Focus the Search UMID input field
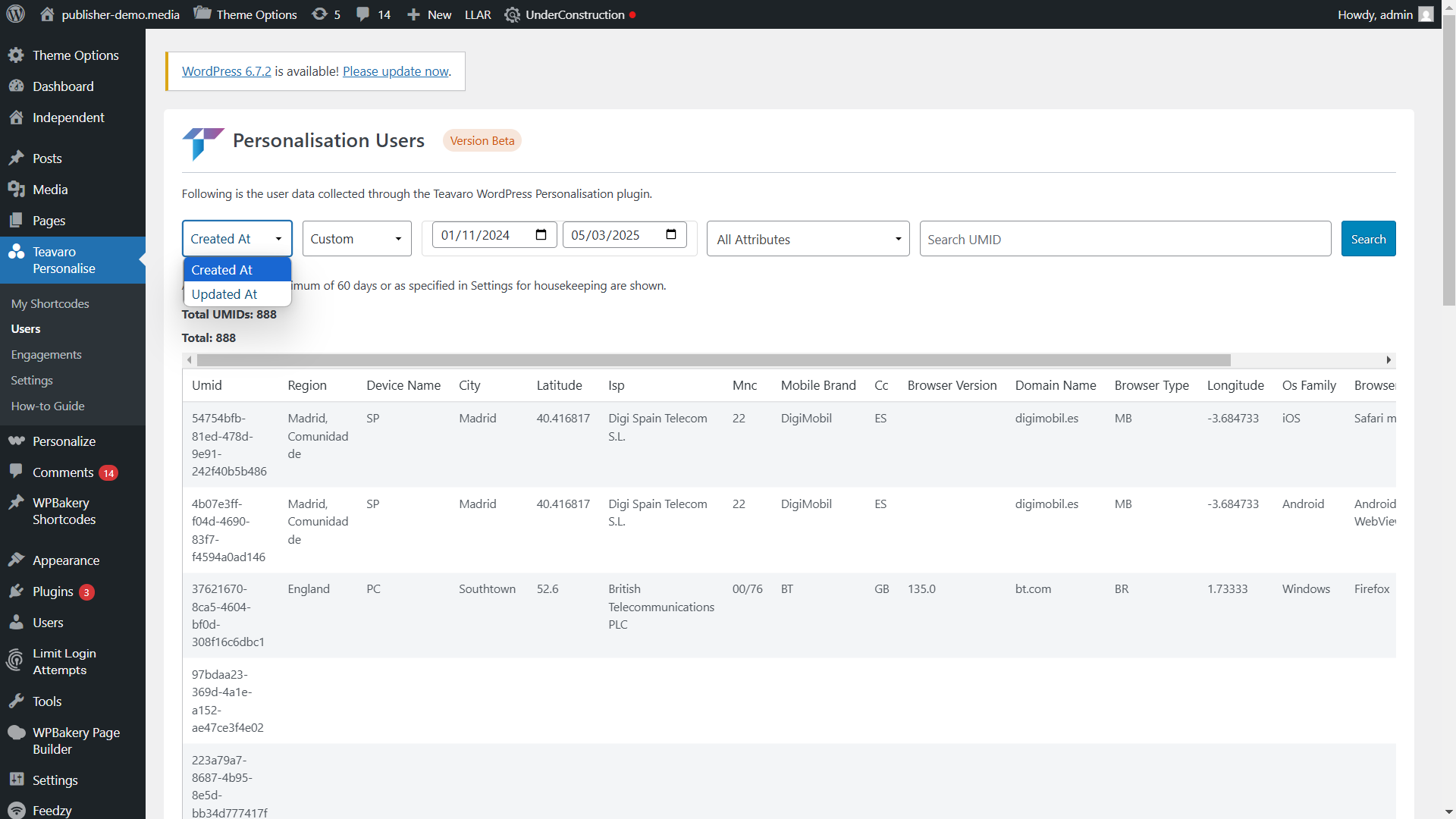 (1125, 240)
